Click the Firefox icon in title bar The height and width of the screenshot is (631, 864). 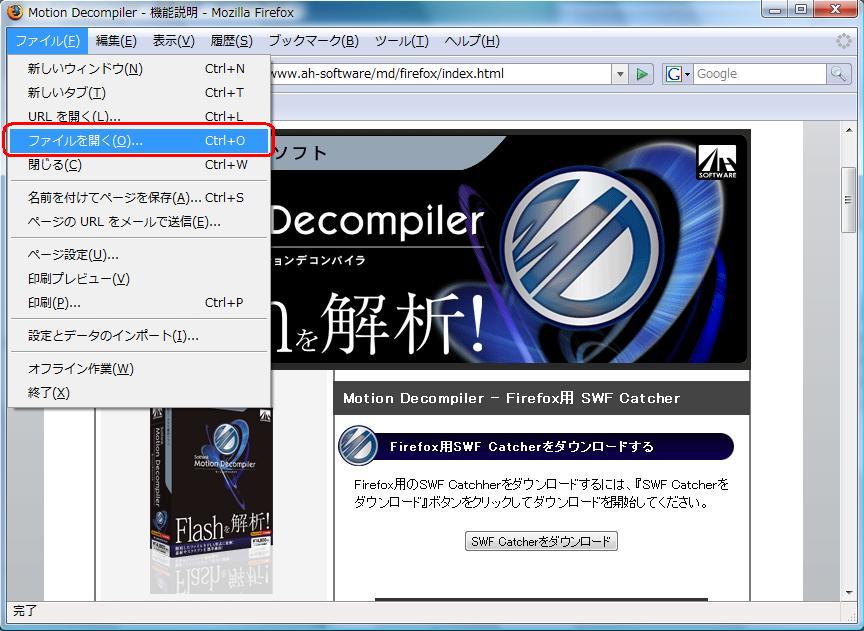point(14,11)
